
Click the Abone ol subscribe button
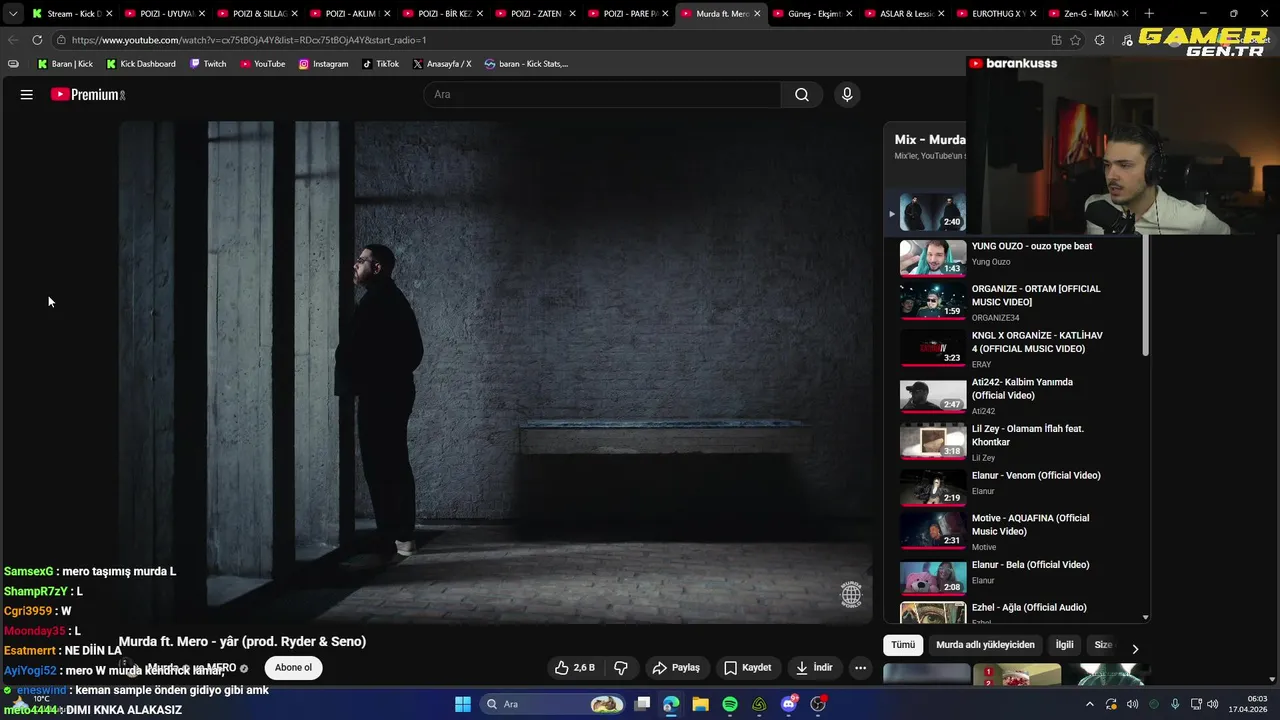(293, 668)
